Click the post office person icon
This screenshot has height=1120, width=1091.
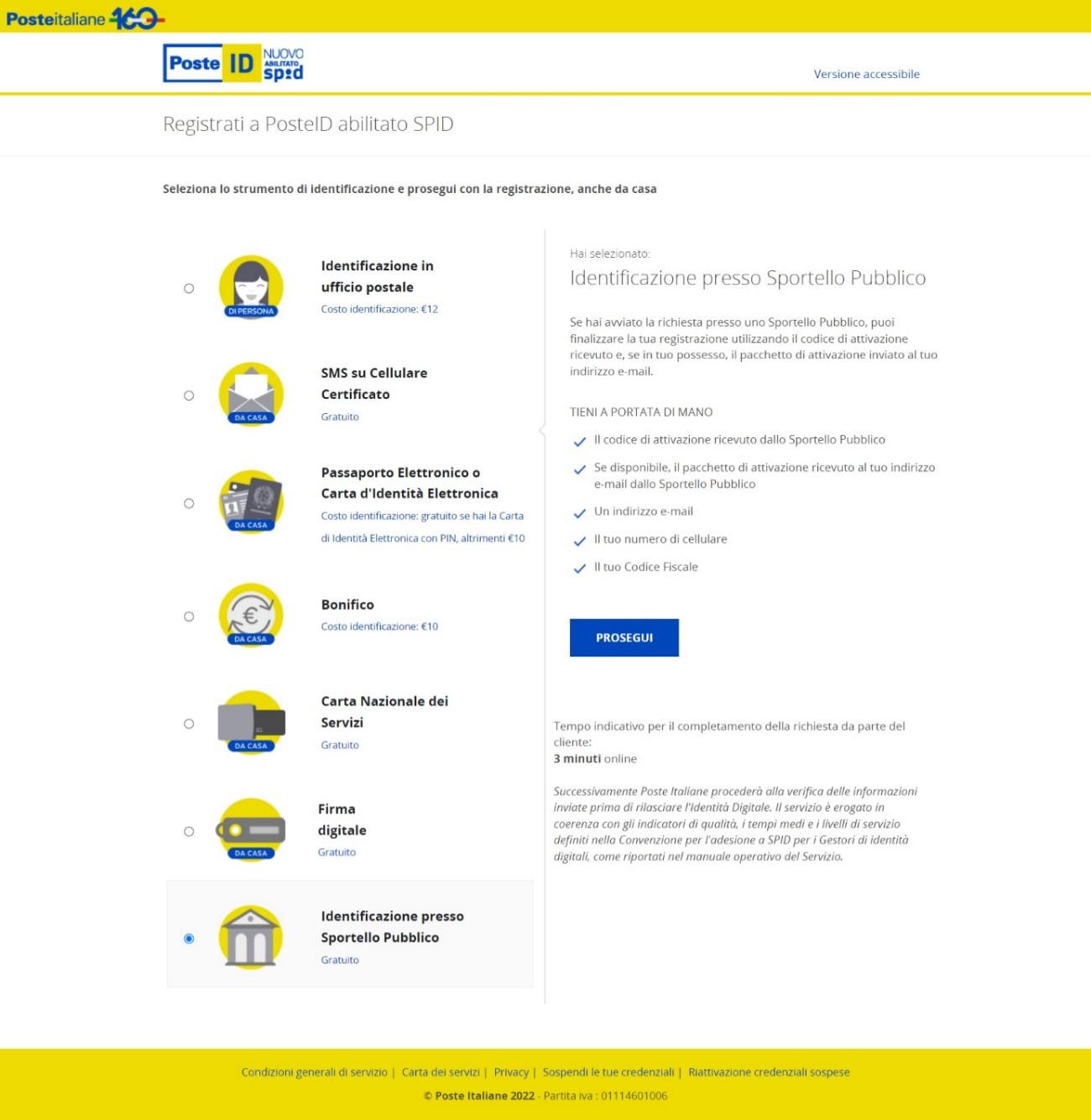pyautogui.click(x=251, y=287)
